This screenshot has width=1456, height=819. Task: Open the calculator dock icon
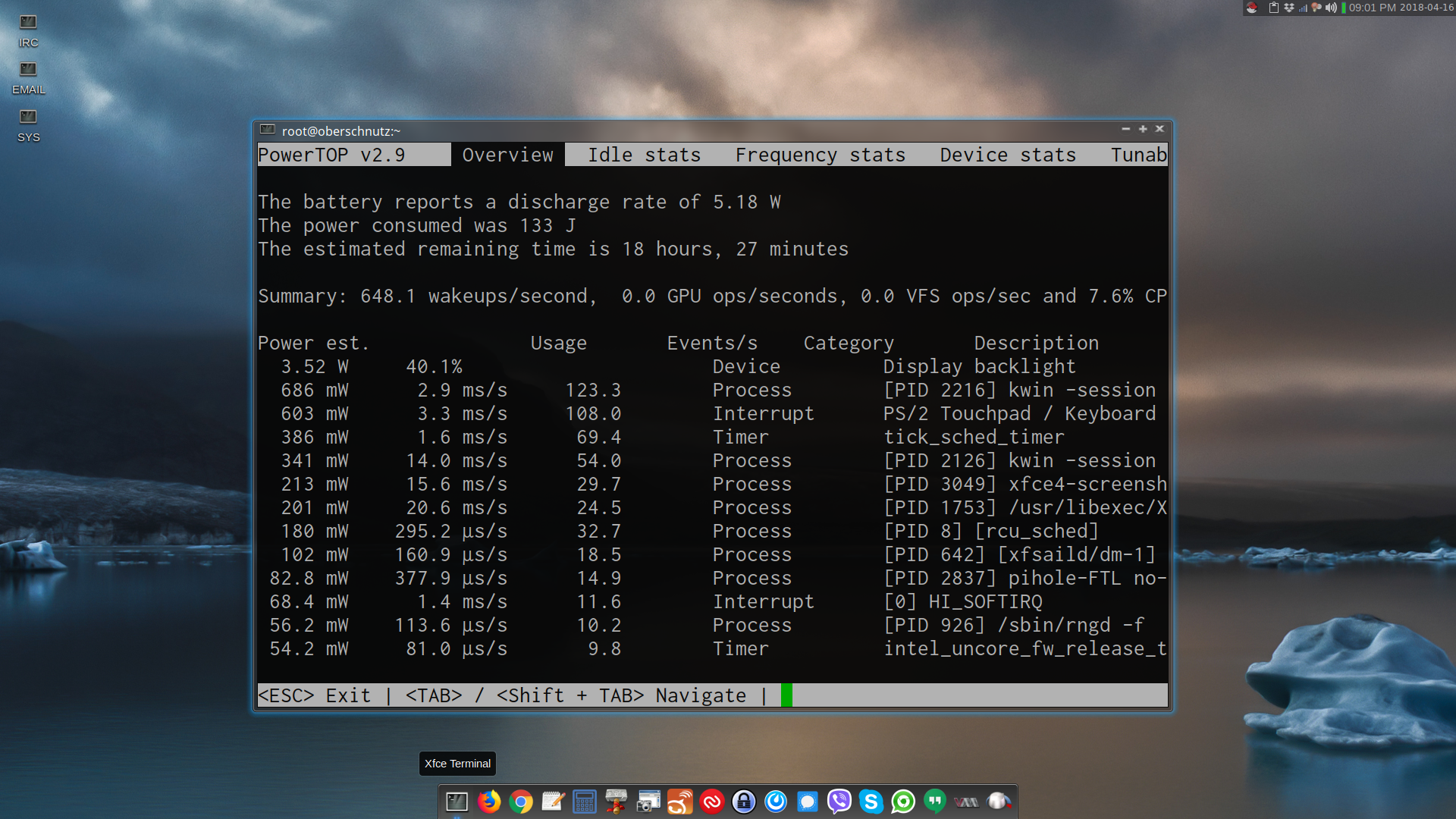[x=584, y=802]
